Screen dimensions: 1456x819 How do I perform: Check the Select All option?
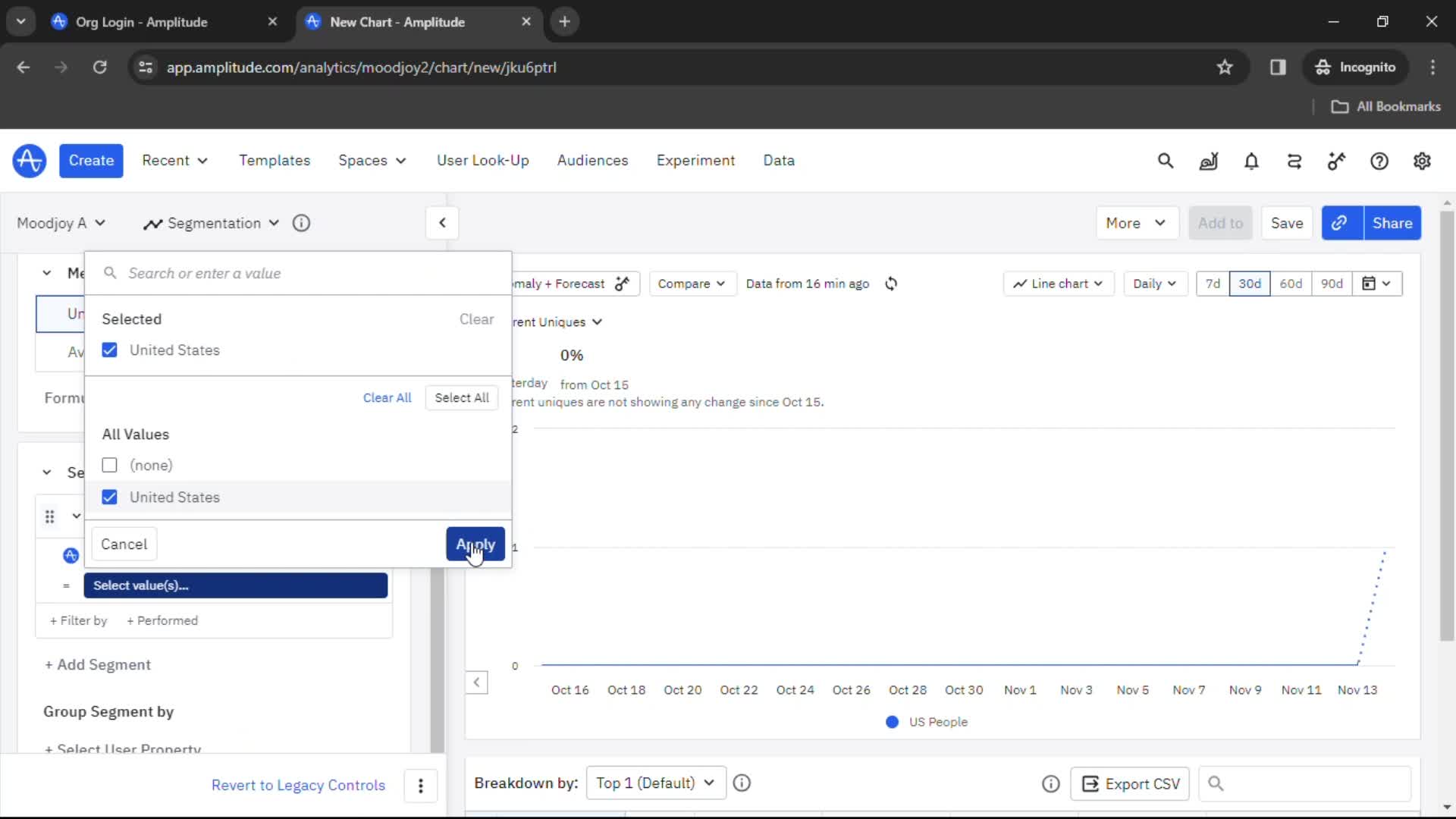tap(462, 397)
